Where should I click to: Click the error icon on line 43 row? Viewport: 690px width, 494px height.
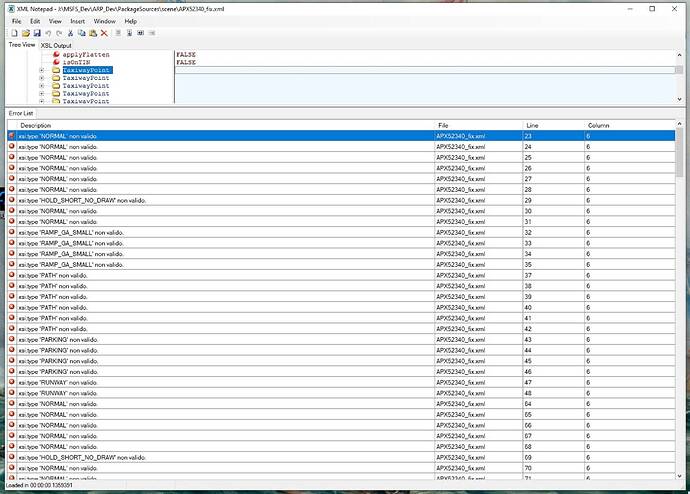12,339
